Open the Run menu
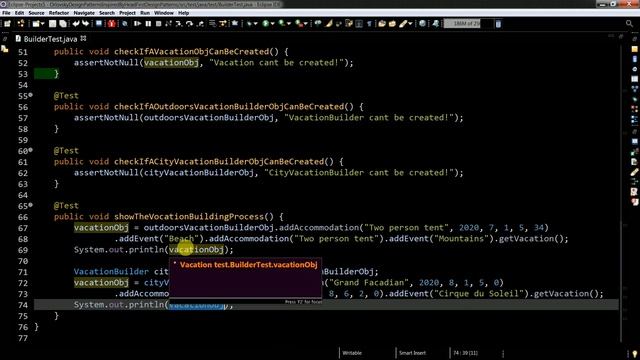Viewport: 640px width, 360px height. (x=145, y=13)
